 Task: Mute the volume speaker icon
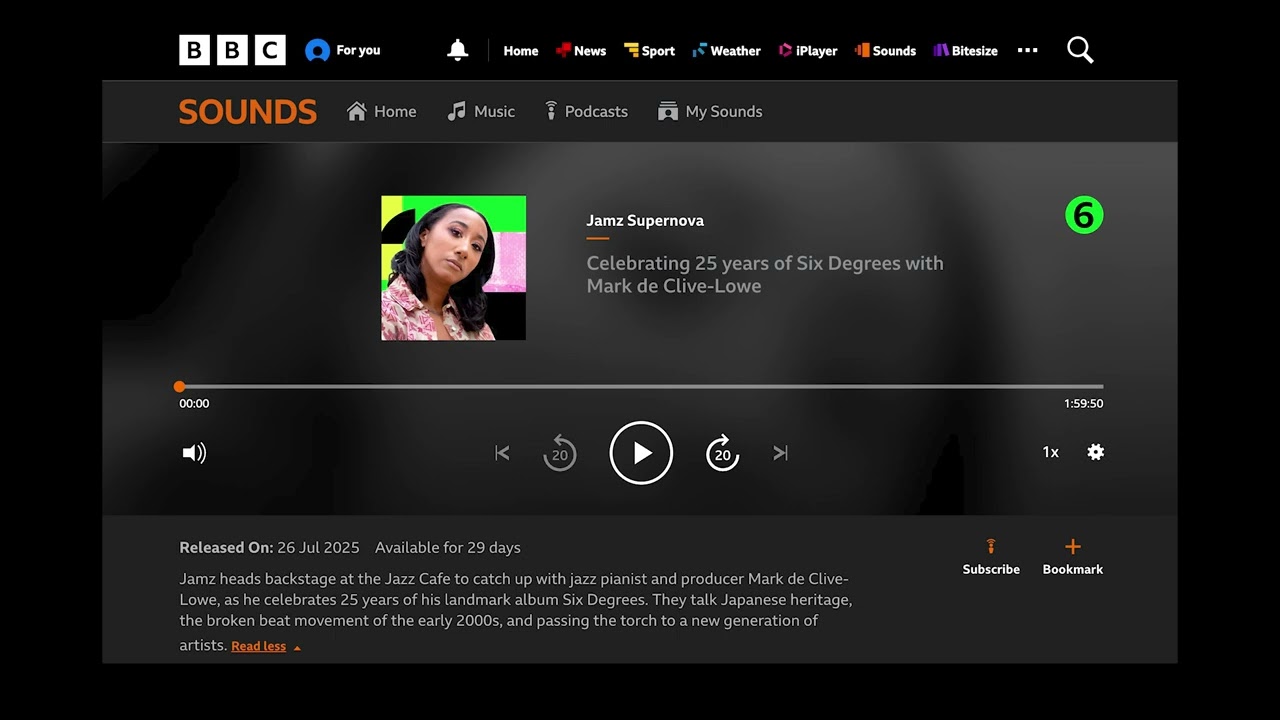point(194,453)
